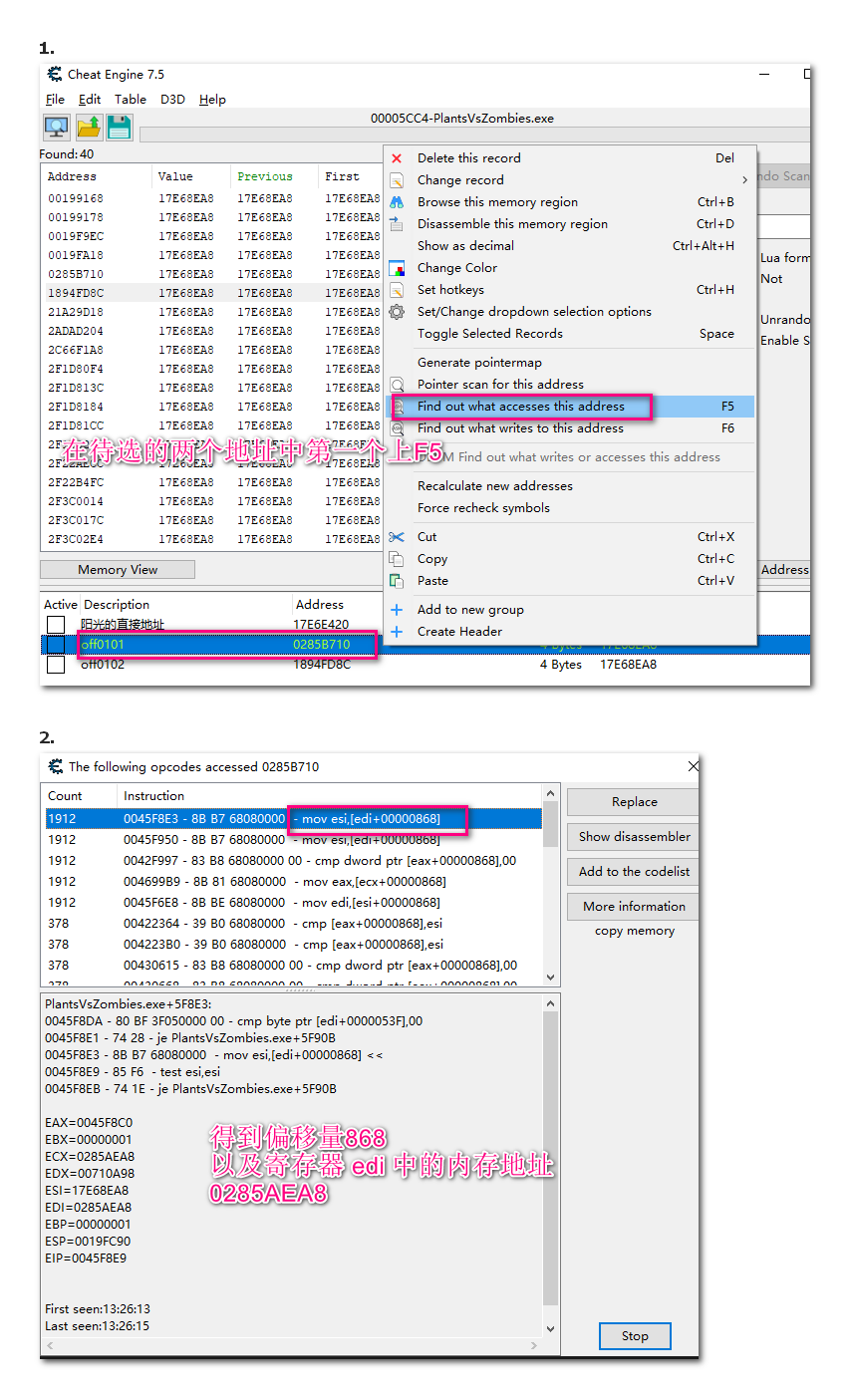
Task: Open the Edit menu
Action: (x=90, y=100)
